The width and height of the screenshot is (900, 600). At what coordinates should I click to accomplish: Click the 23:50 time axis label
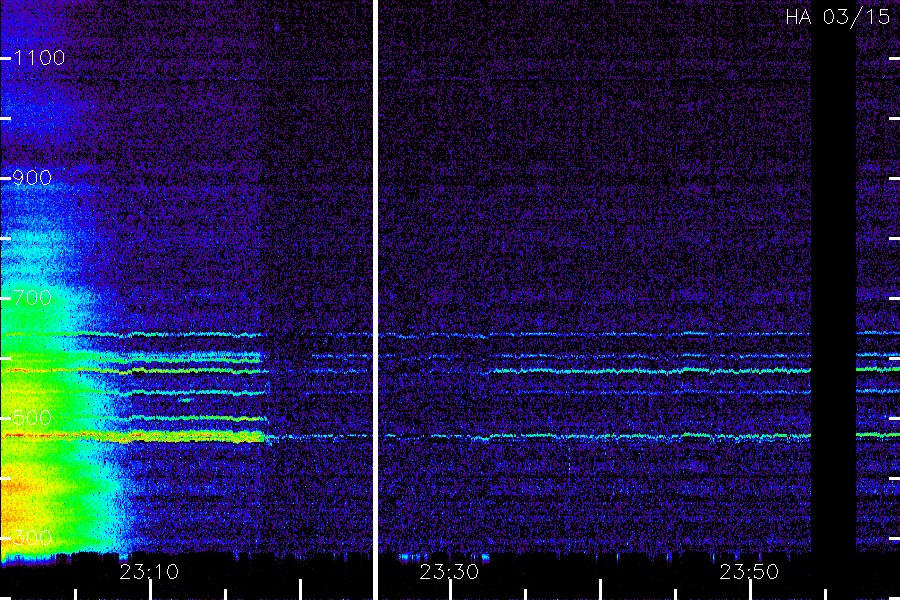(x=749, y=572)
